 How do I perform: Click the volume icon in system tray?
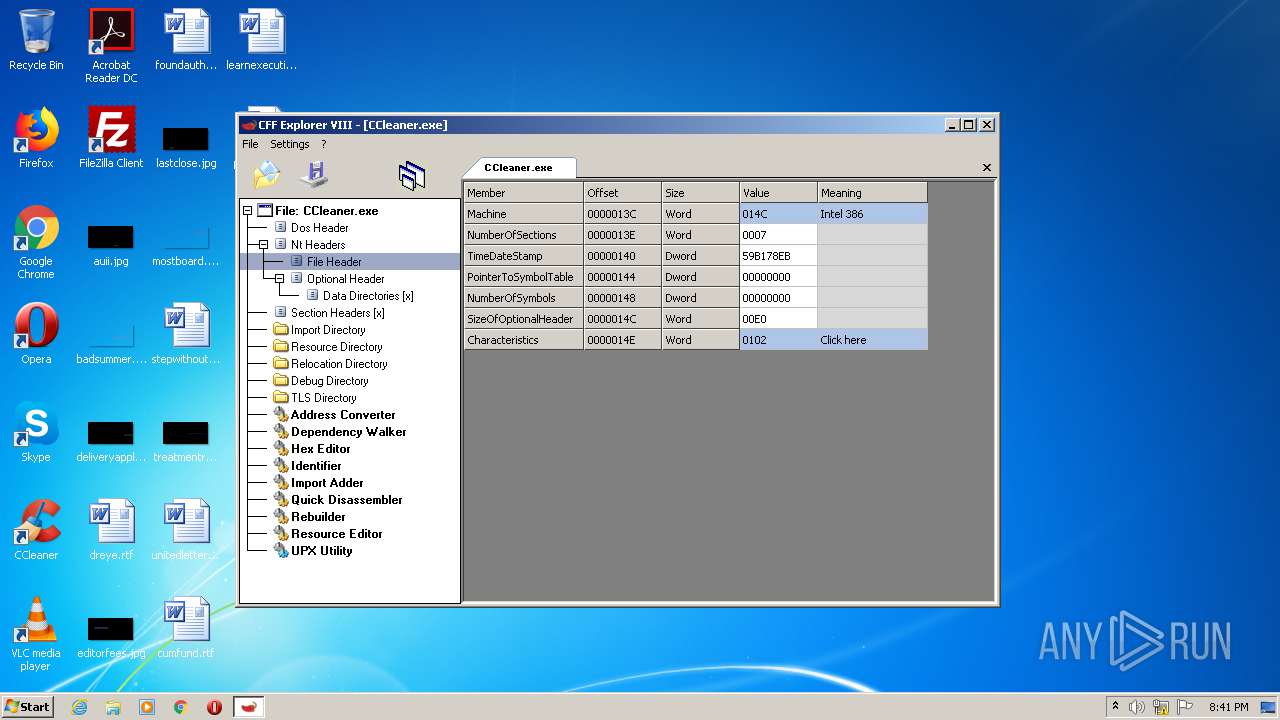pos(1136,707)
